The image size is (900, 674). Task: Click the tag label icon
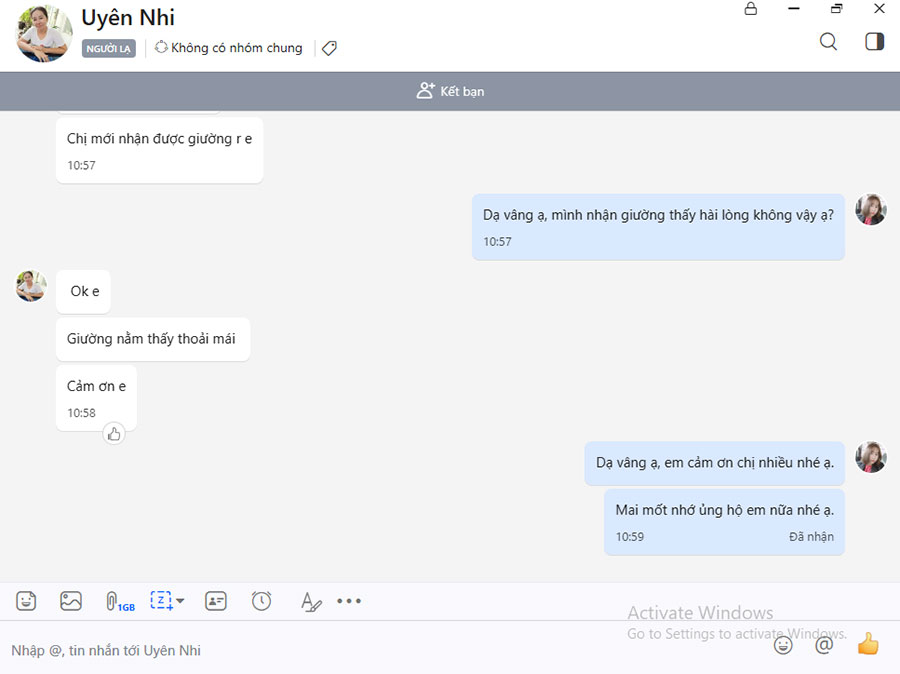pyautogui.click(x=329, y=48)
